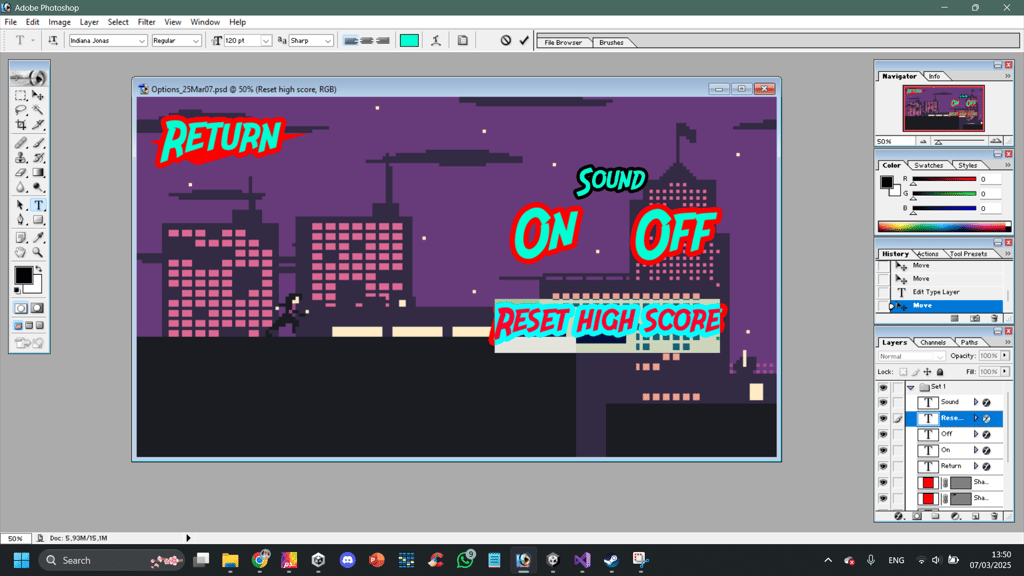Cancel current edits icon in options bar

(505, 40)
